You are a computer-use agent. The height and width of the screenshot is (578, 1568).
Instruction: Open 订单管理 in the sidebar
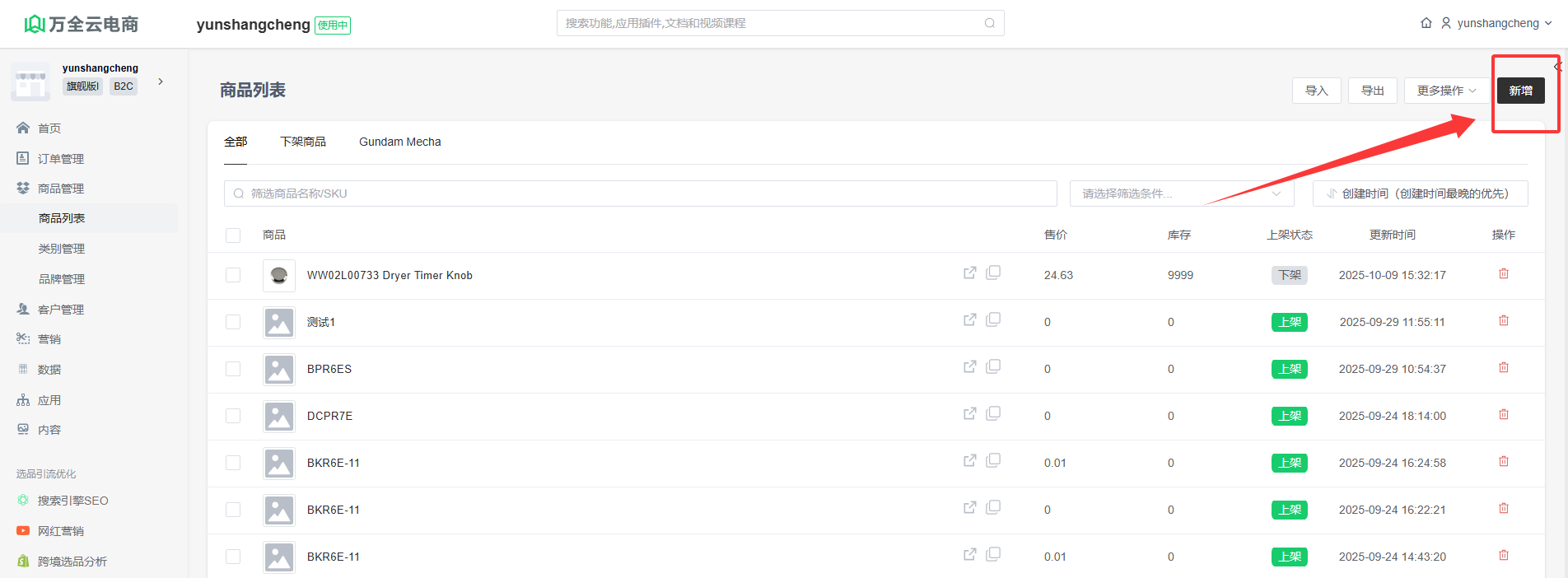click(61, 159)
